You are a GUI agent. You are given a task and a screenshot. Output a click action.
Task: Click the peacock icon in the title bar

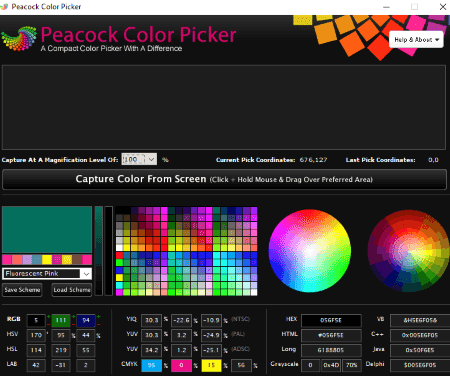[4, 7]
